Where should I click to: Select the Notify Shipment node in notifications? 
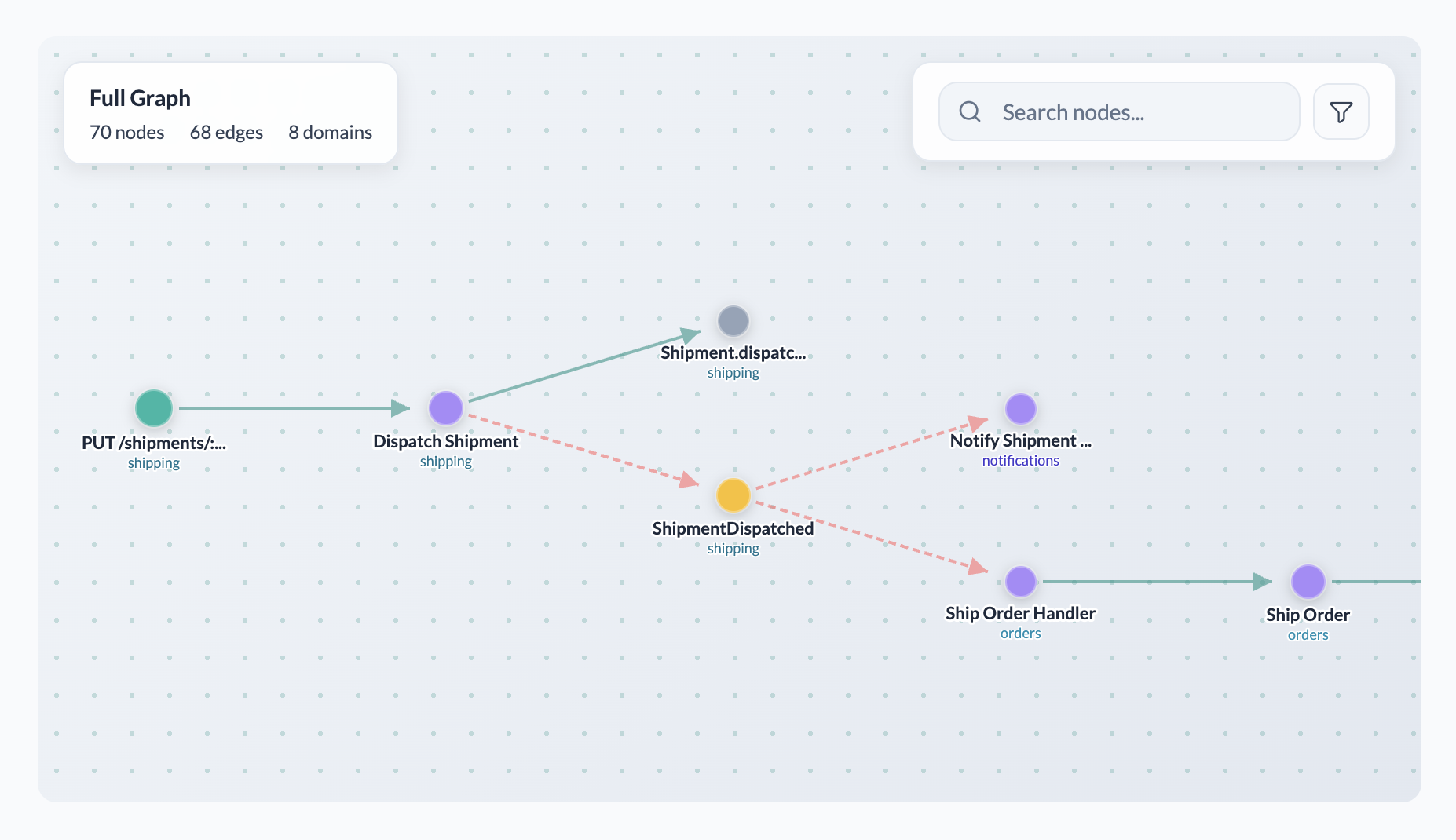tap(1019, 408)
